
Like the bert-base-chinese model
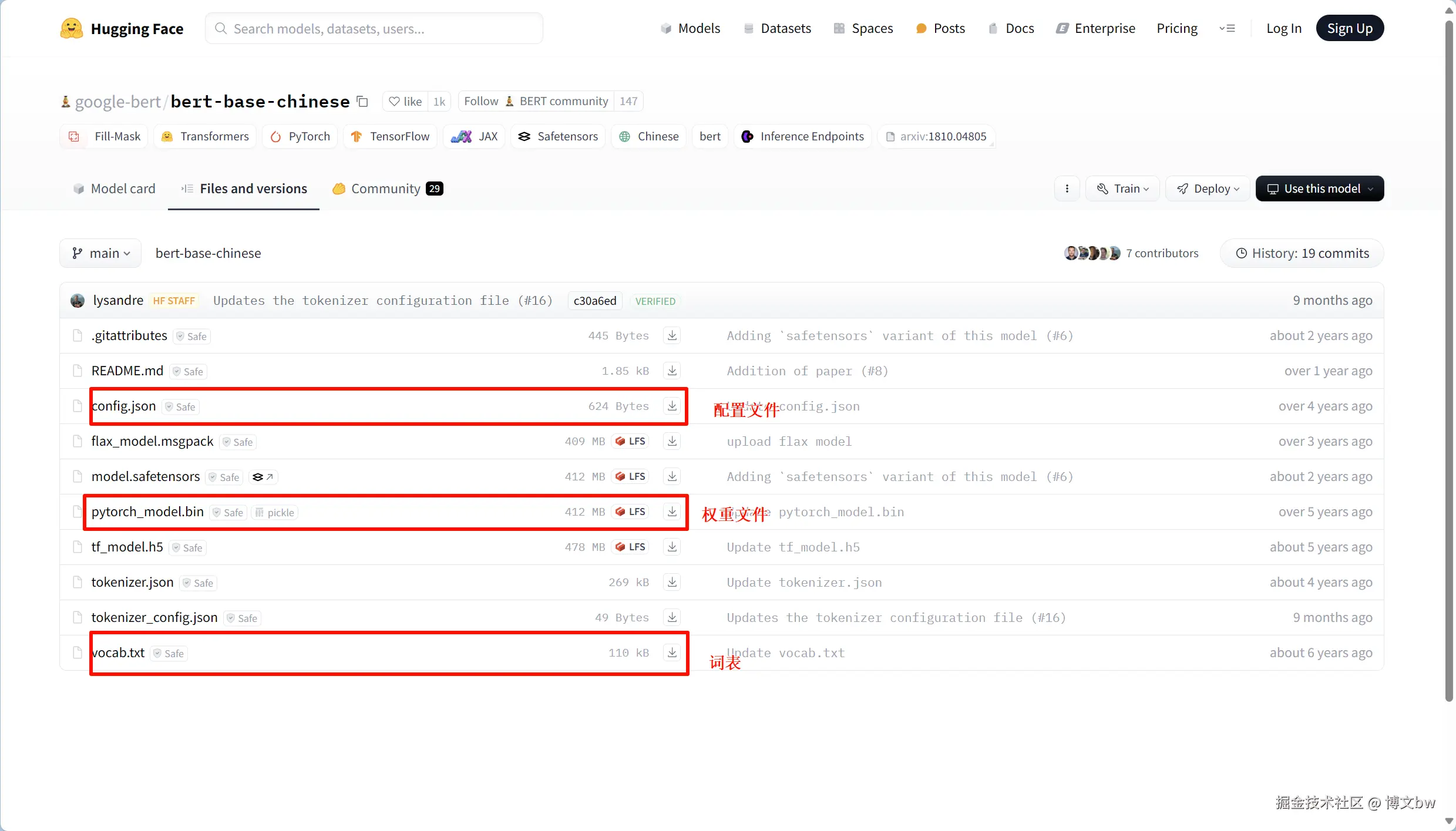click(405, 102)
